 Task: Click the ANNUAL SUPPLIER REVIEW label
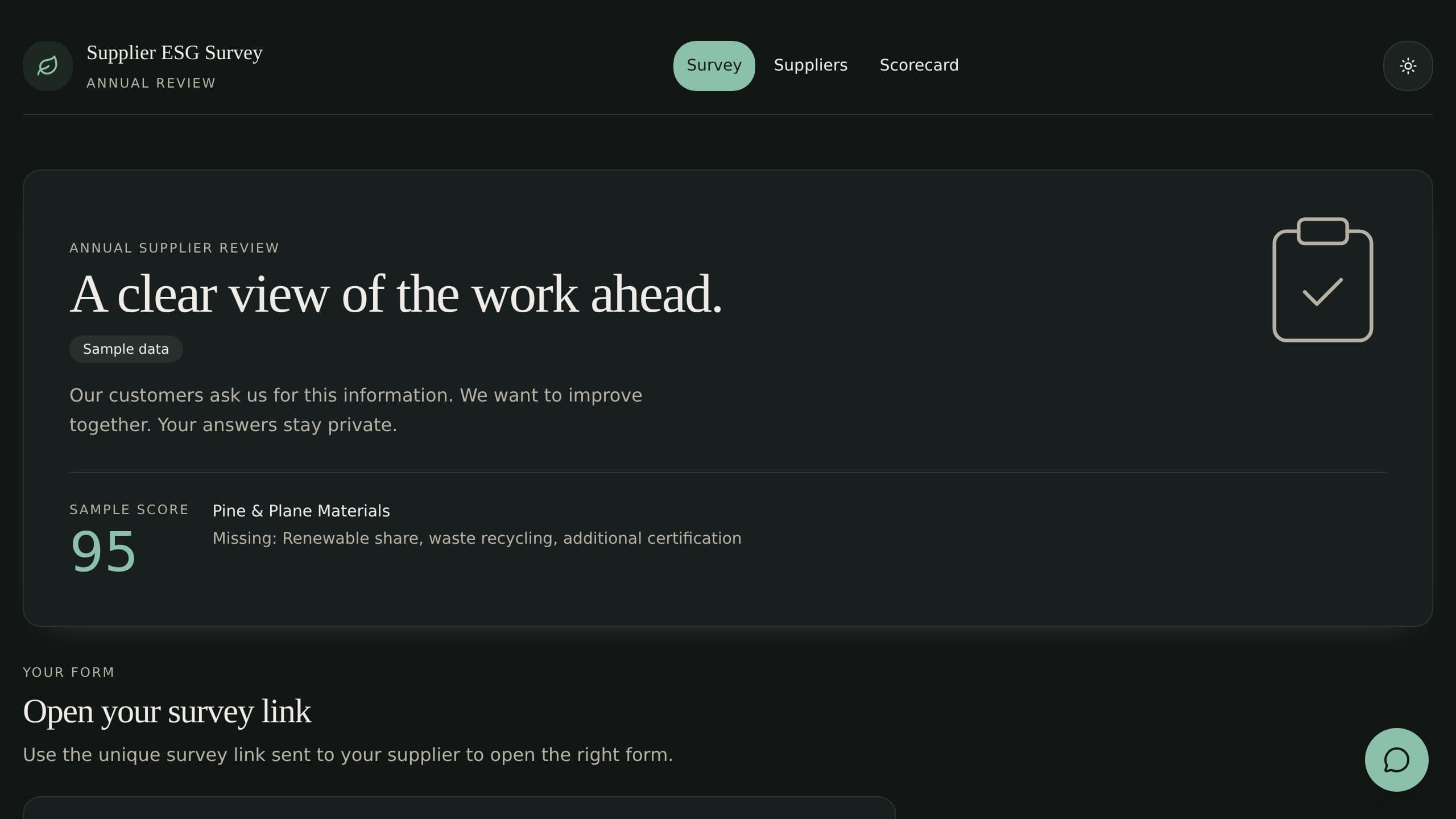tap(174, 248)
